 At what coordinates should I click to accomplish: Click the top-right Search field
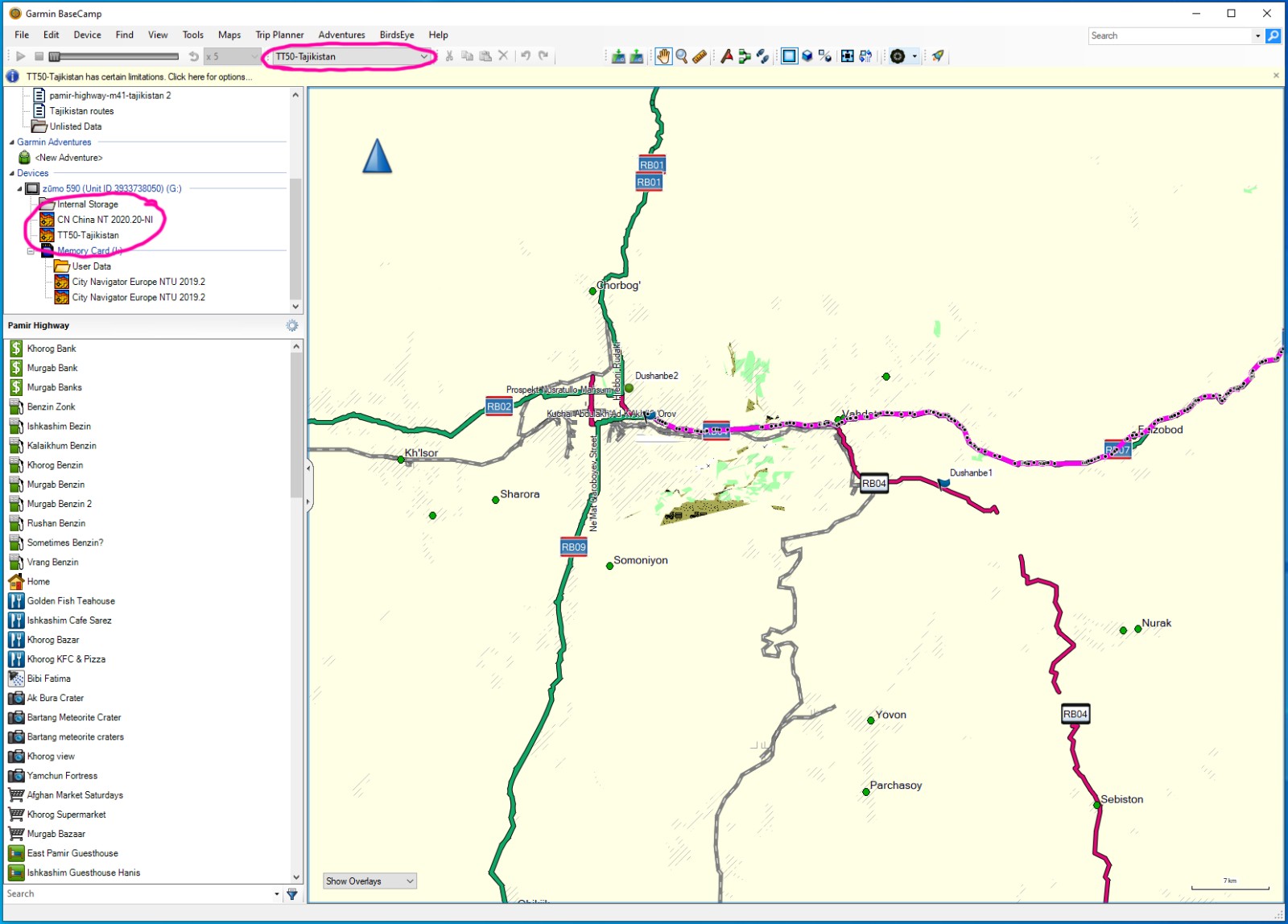pyautogui.click(x=1170, y=35)
